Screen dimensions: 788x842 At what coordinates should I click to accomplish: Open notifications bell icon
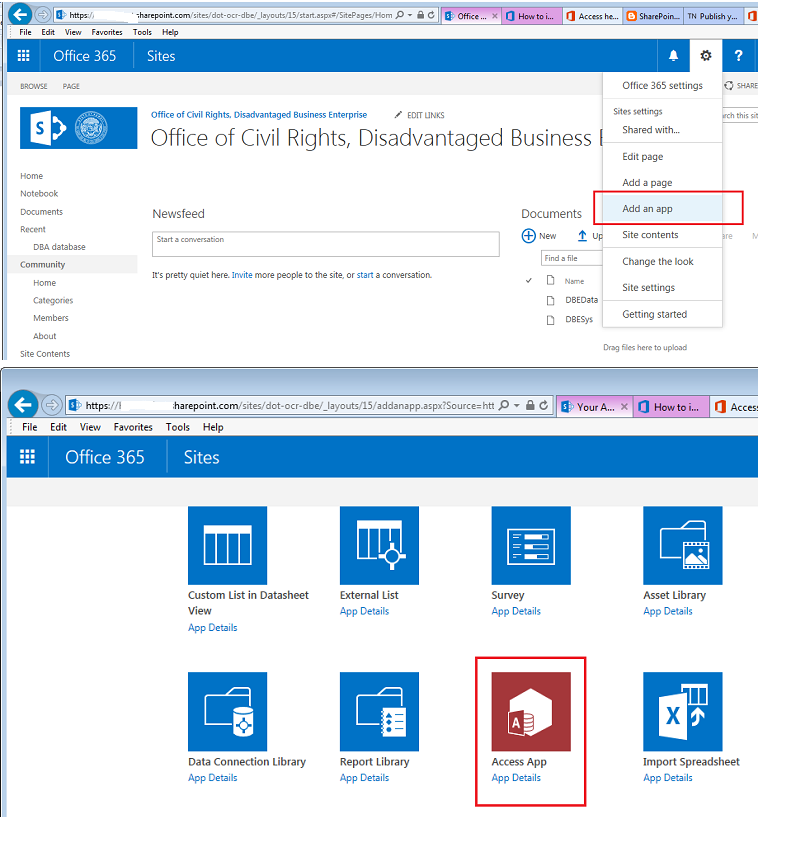tap(673, 55)
